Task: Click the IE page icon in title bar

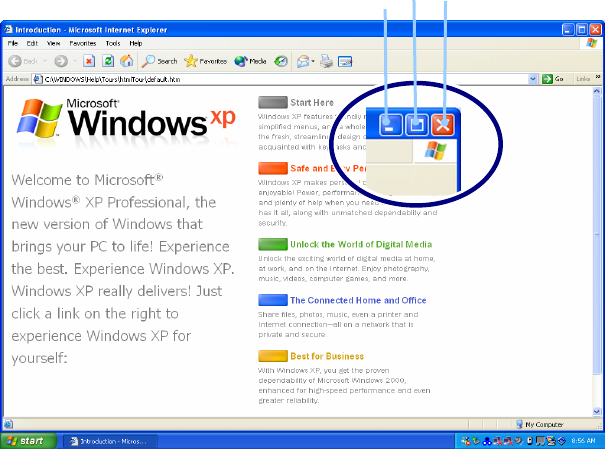Action: click(x=8, y=30)
